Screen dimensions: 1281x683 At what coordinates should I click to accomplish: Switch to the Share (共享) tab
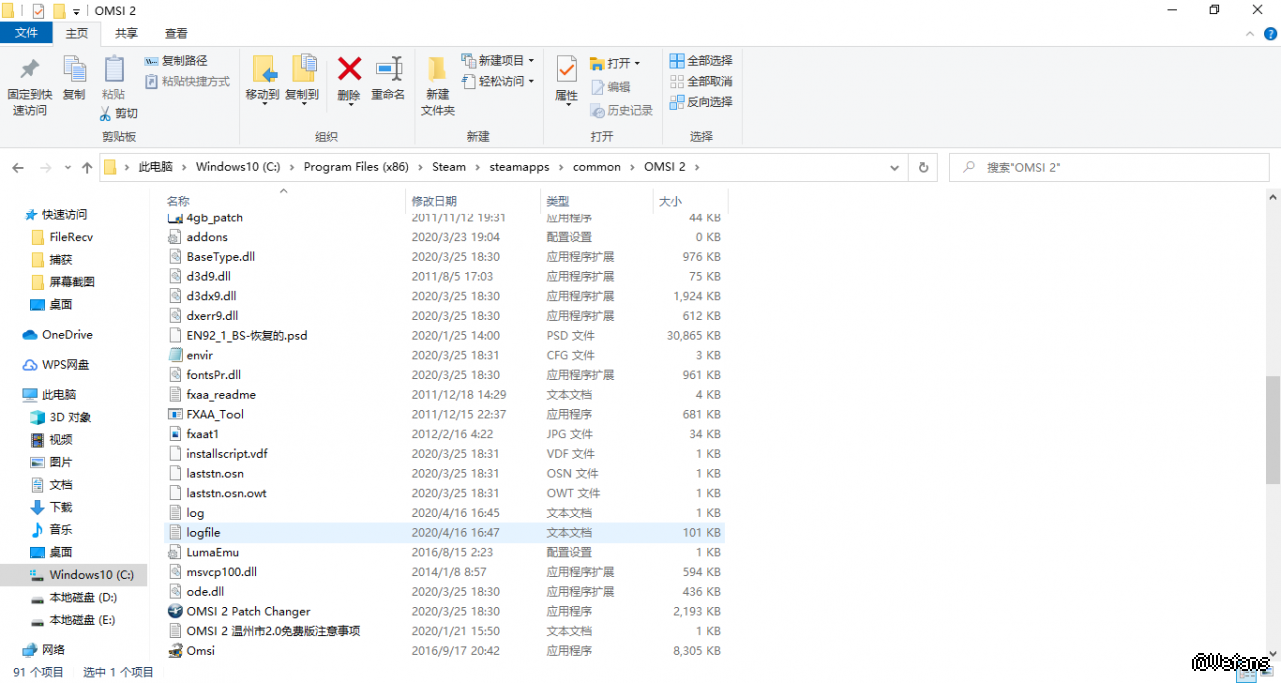point(126,33)
